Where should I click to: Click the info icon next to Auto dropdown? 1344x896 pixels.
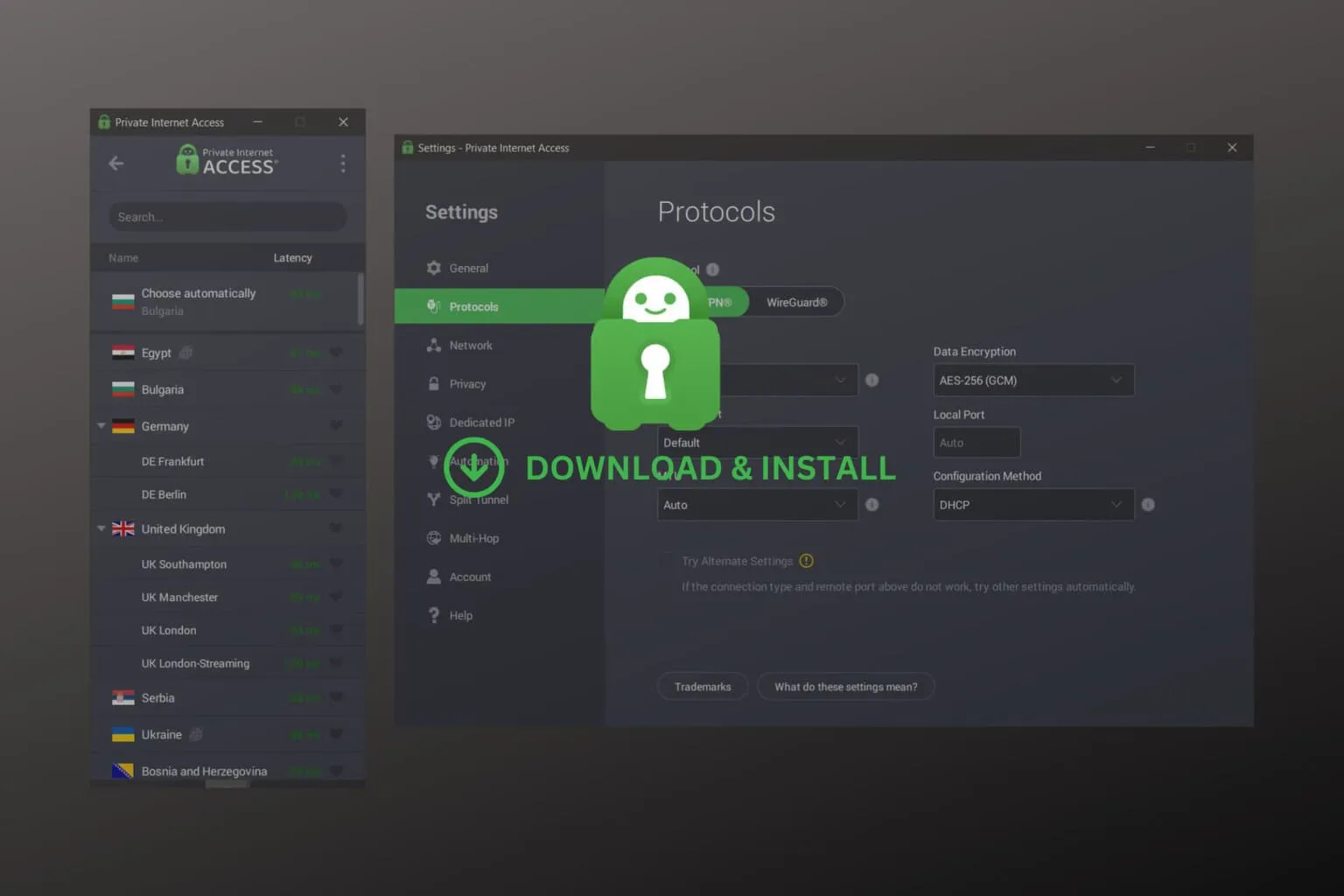(871, 505)
